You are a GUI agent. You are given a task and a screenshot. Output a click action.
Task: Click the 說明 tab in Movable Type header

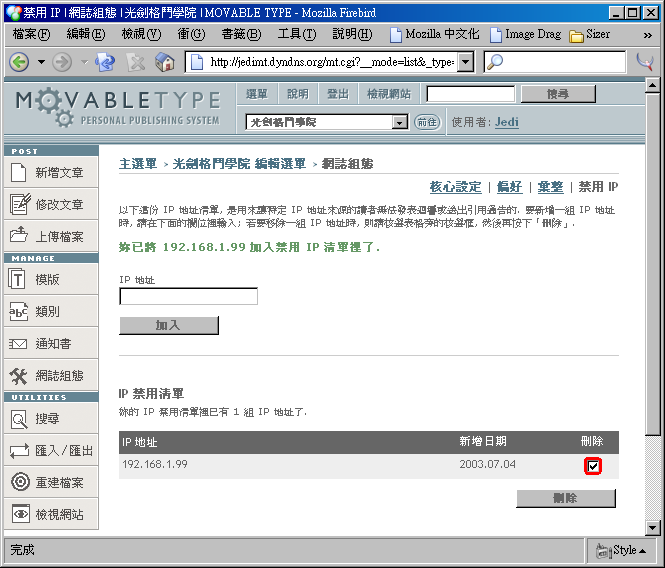[x=298, y=94]
